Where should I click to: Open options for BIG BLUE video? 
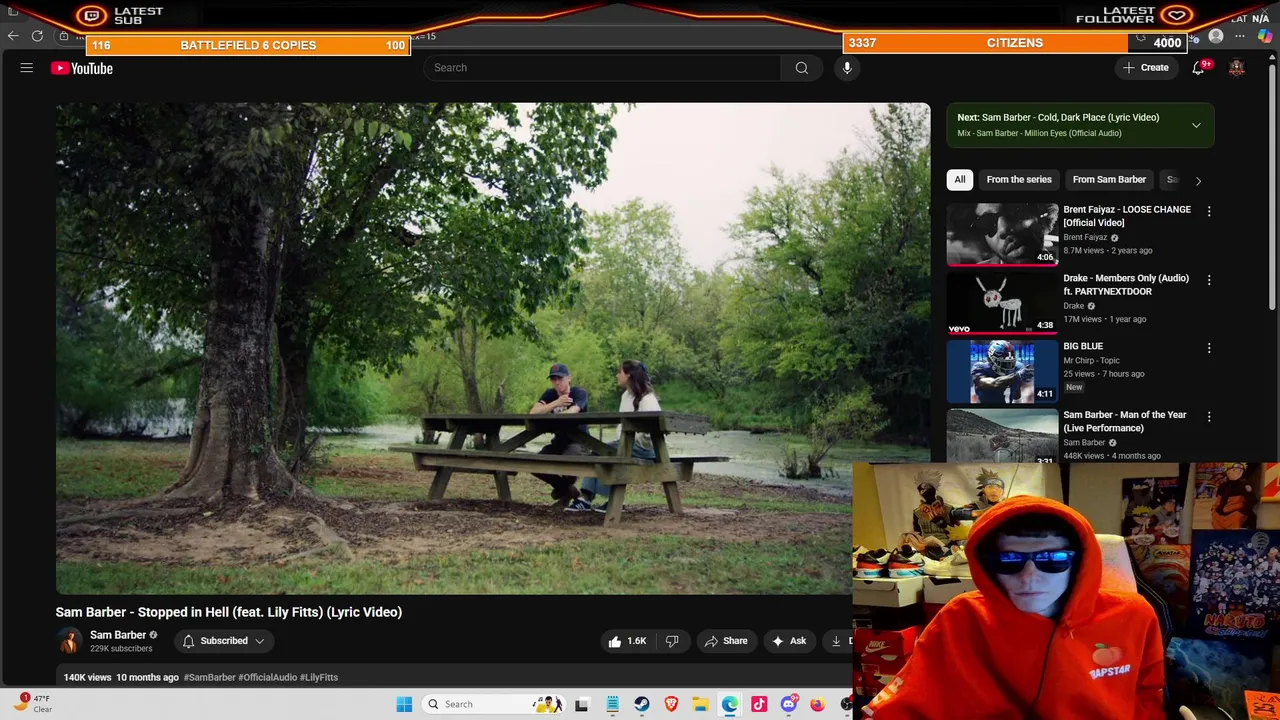click(1209, 348)
